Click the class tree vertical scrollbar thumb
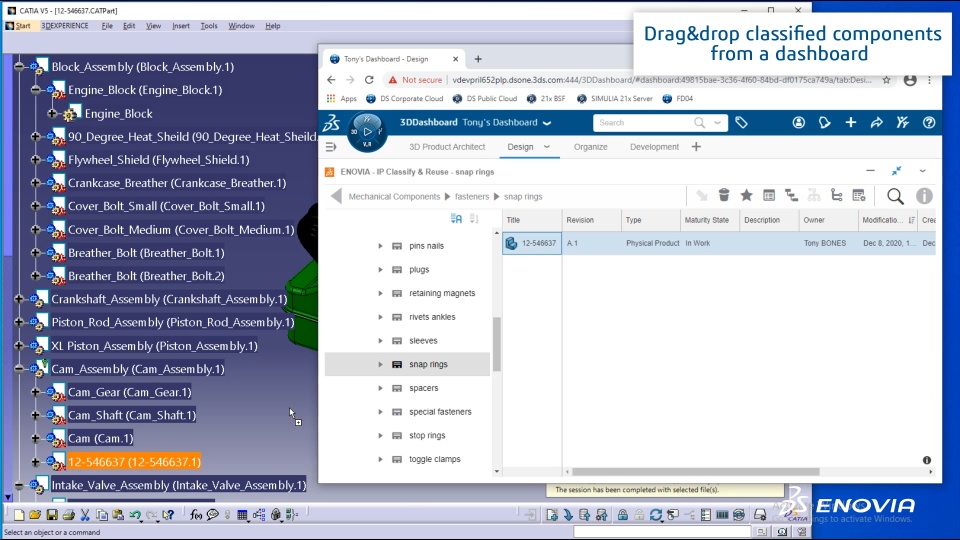The width and height of the screenshot is (960, 540). tap(497, 344)
